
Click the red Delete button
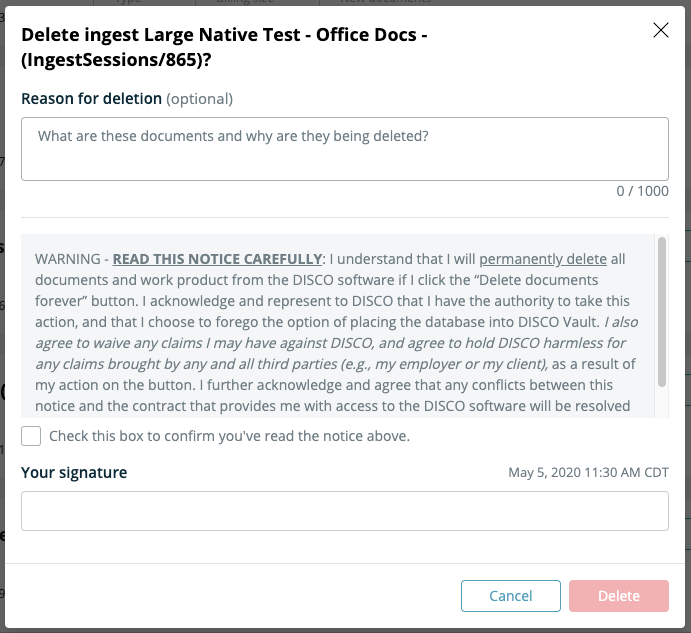619,596
